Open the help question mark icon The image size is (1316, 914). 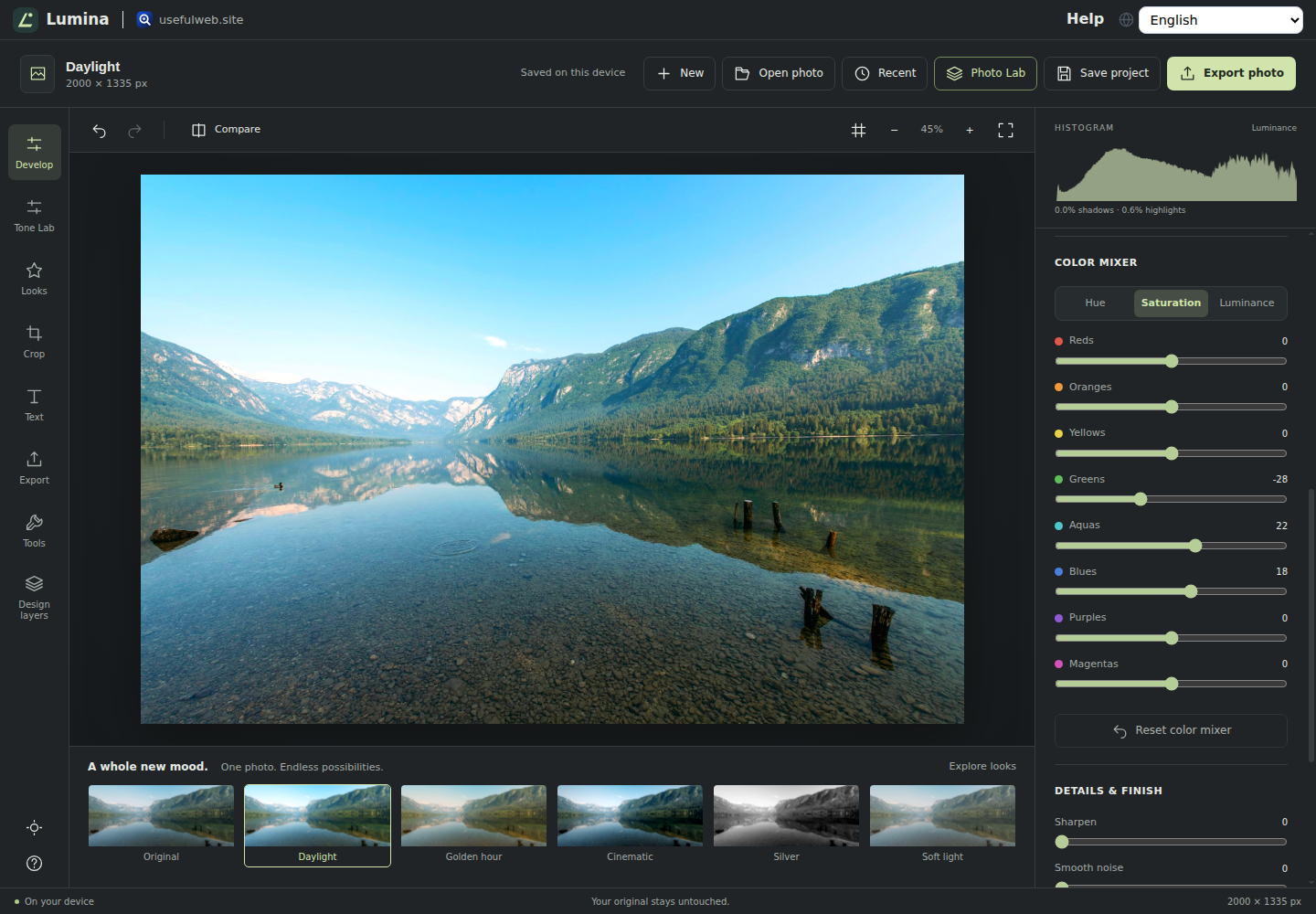(x=35, y=864)
